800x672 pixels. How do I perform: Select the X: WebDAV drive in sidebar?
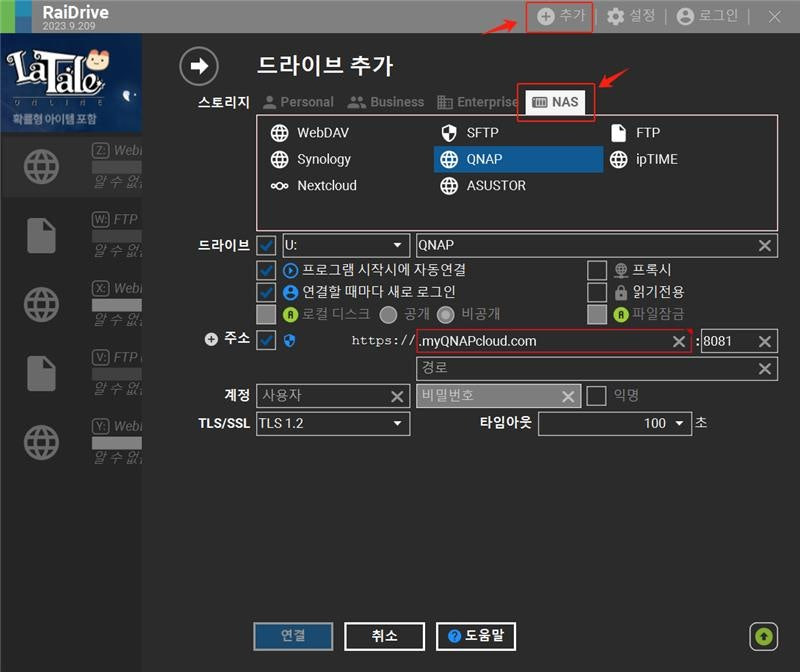pyautogui.click(x=71, y=304)
